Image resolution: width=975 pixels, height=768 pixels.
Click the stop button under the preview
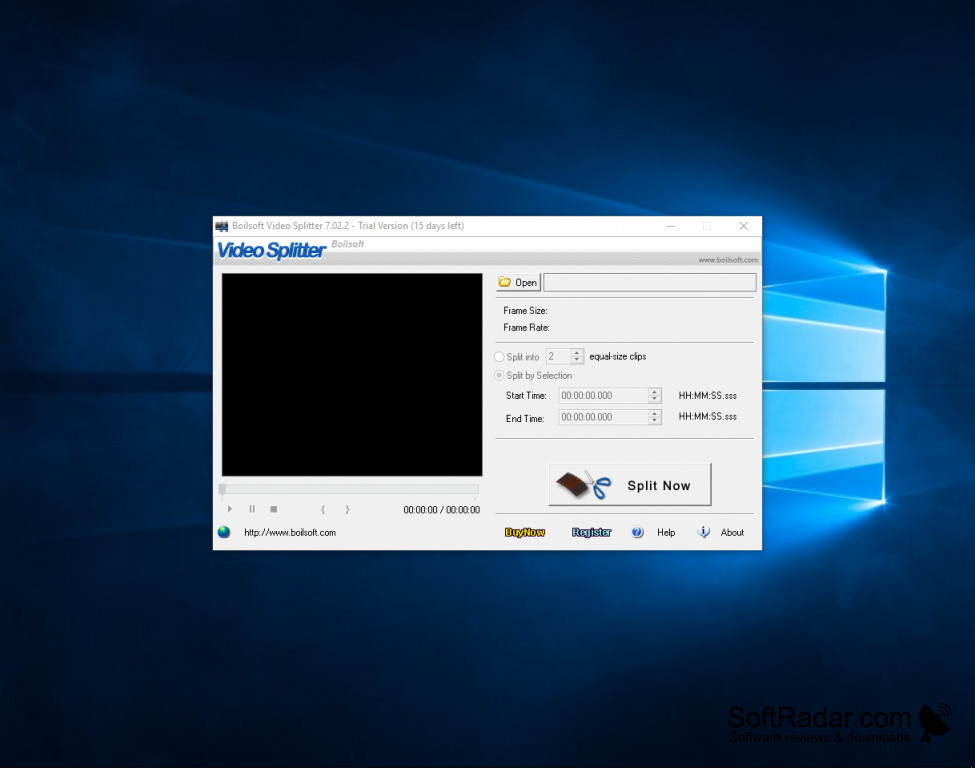(274, 509)
